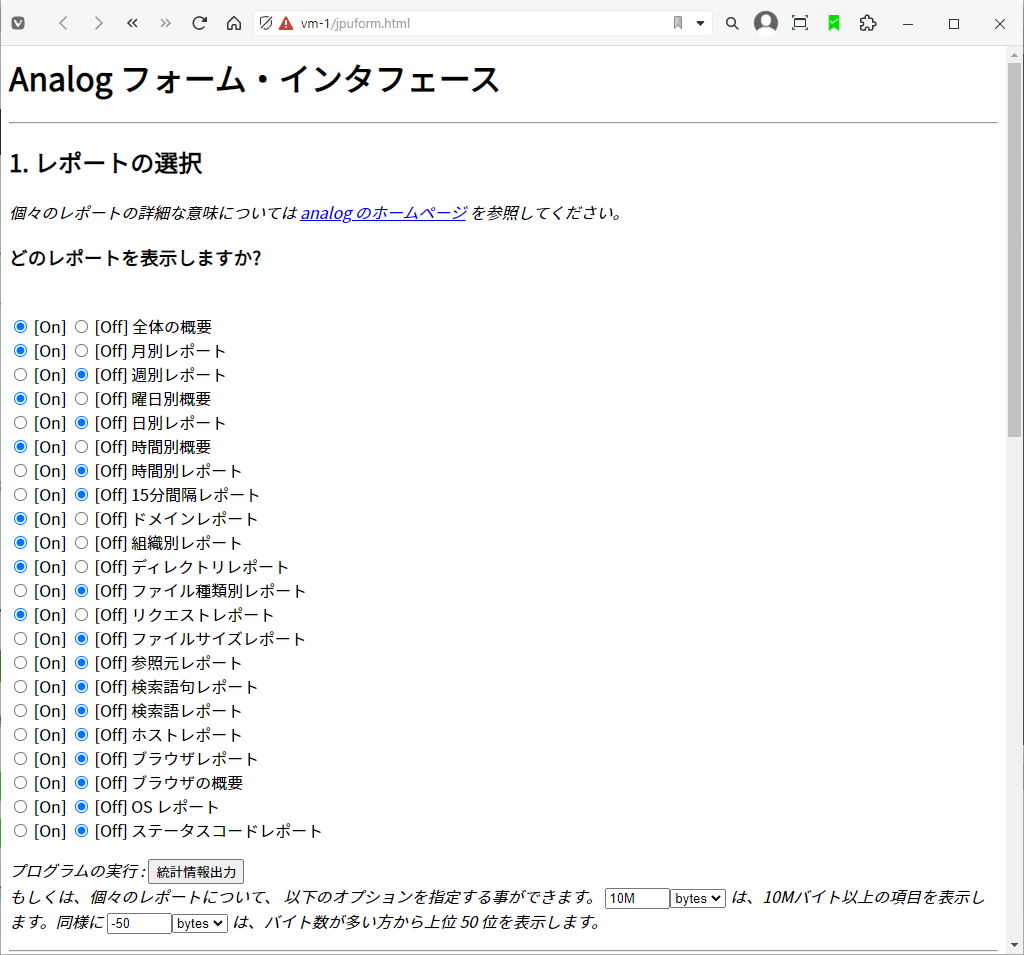This screenshot has height=955, width=1024.
Task: Turn On the ホストレポート report
Action: 20,735
